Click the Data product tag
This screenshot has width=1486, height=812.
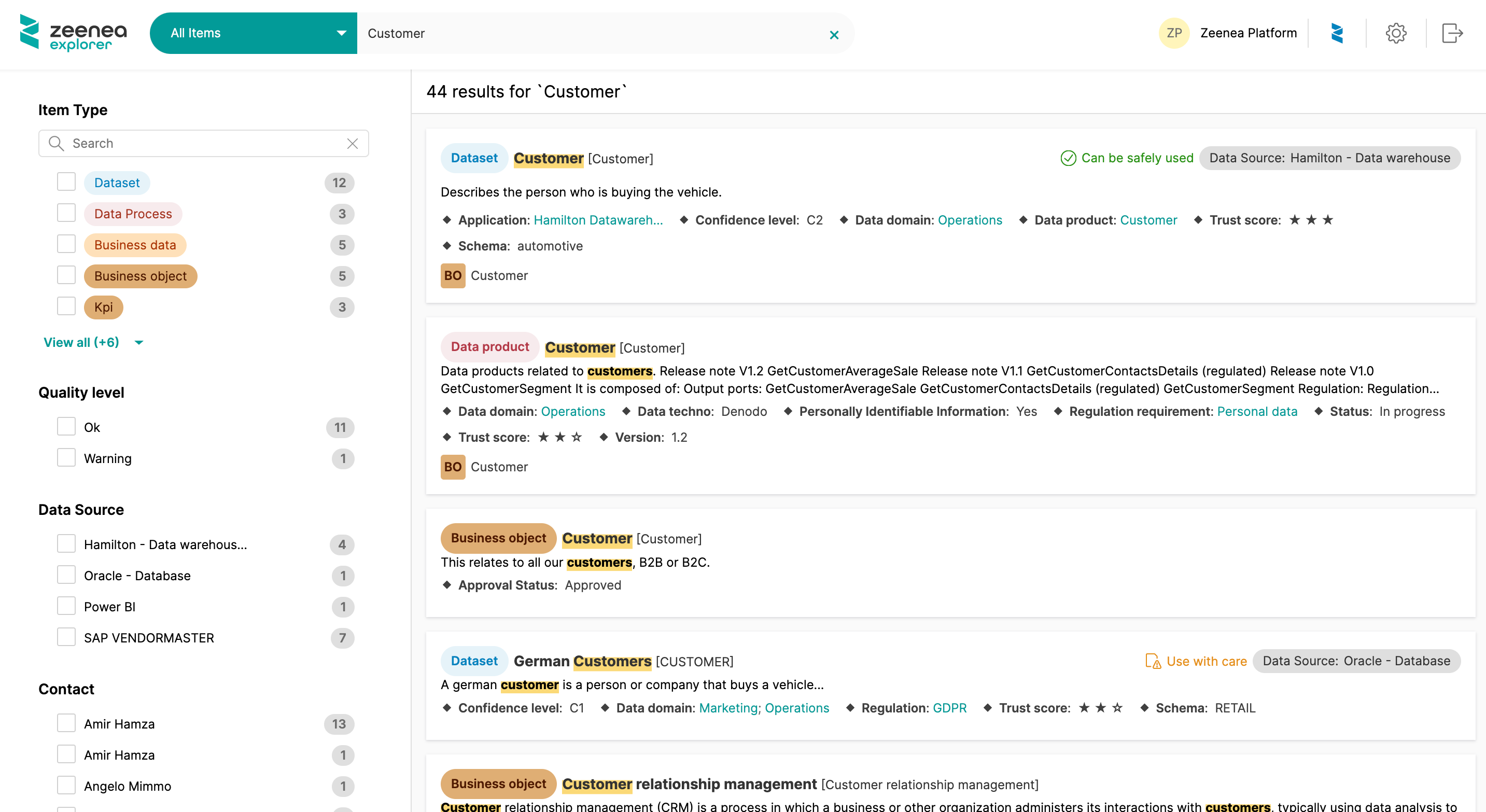(x=490, y=346)
